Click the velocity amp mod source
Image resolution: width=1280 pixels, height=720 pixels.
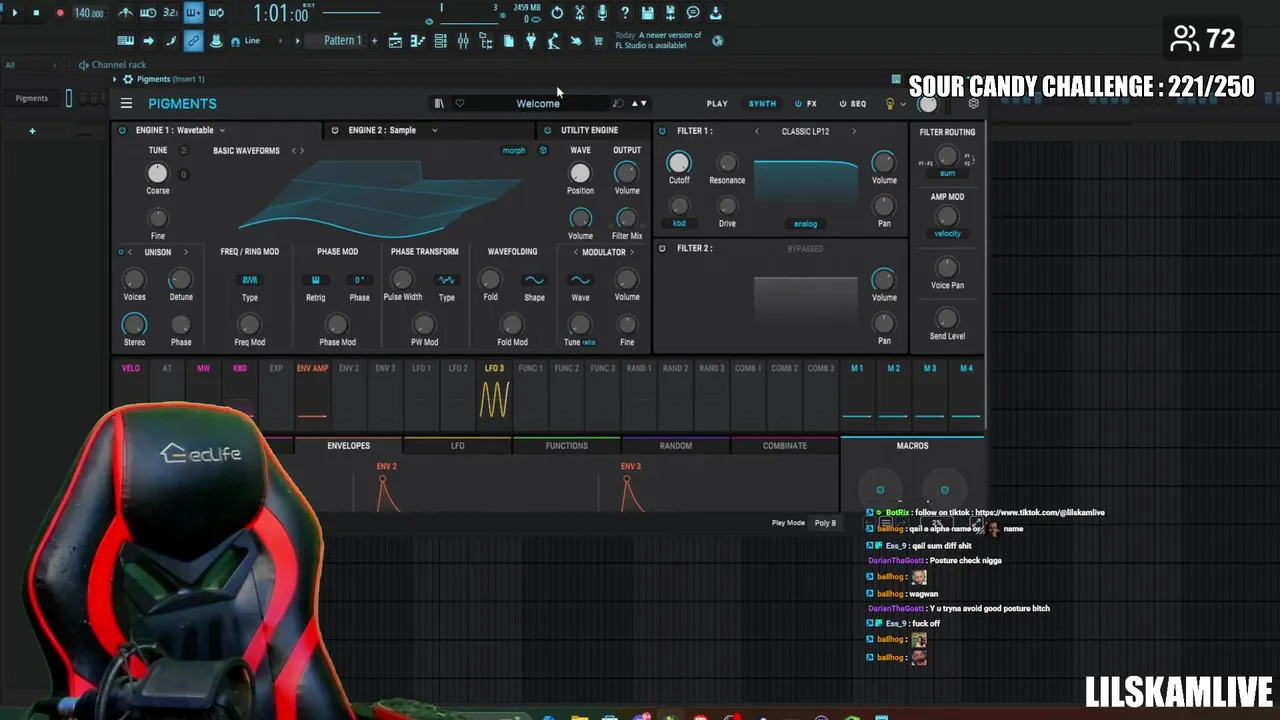pyautogui.click(x=947, y=234)
